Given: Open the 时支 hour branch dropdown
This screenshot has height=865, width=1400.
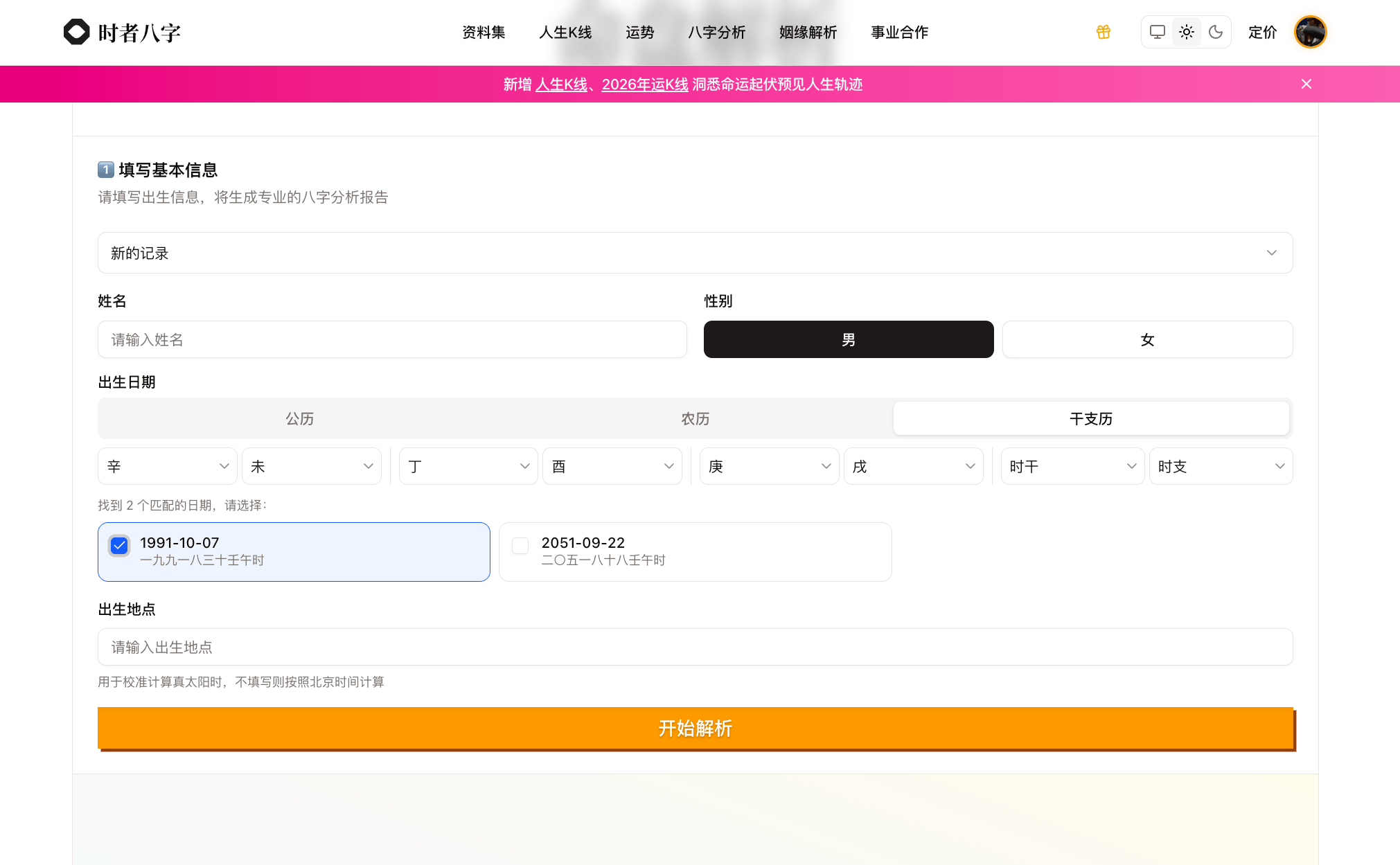Looking at the screenshot, I should (x=1221, y=466).
